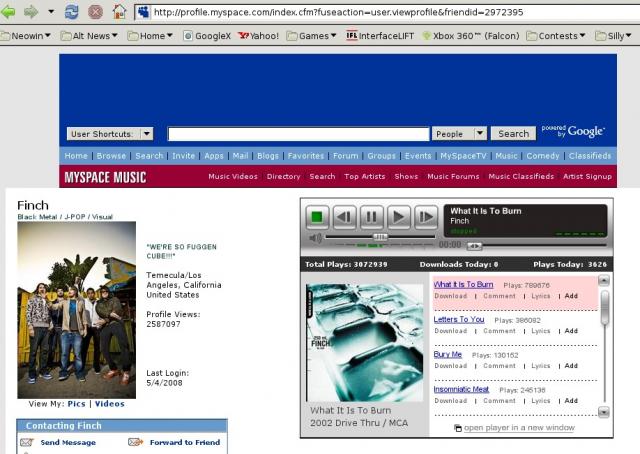
Task: Open the Xbox 360 (Falcon) bookmark
Action: point(471,36)
